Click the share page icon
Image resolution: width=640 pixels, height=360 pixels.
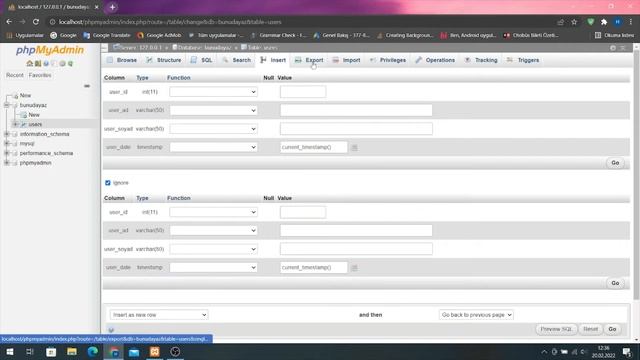tap(561, 22)
